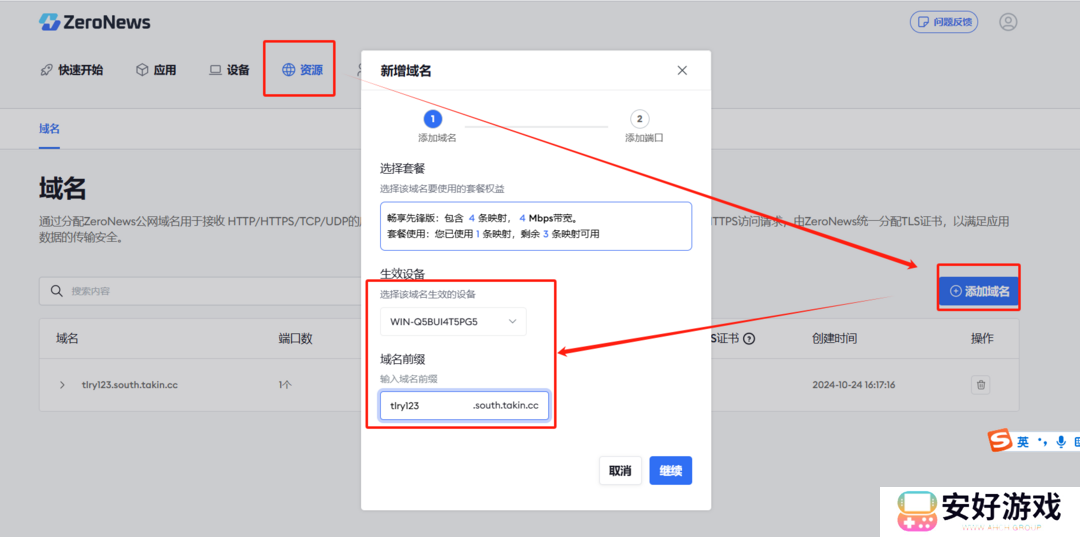Close the 新增域名 dialog
The image size is (1080, 537).
click(682, 71)
